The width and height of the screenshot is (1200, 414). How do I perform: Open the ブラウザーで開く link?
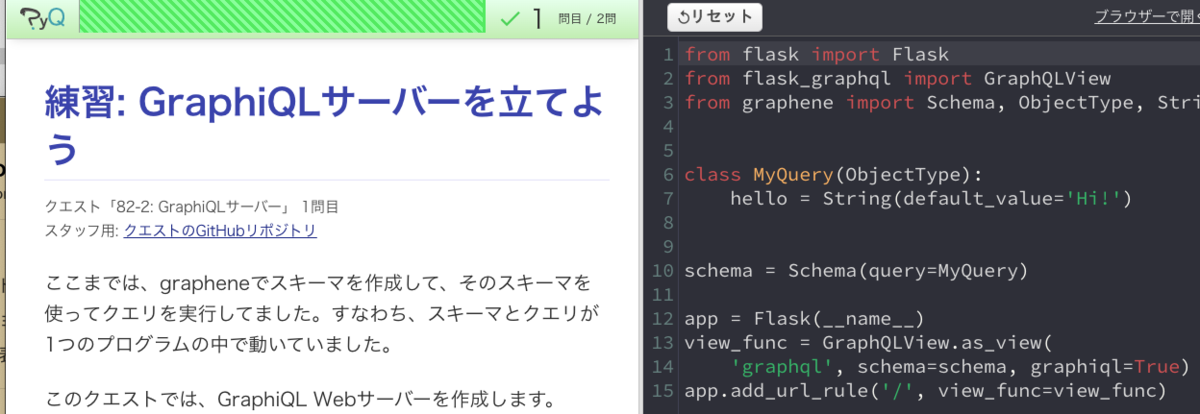pyautogui.click(x=1146, y=17)
